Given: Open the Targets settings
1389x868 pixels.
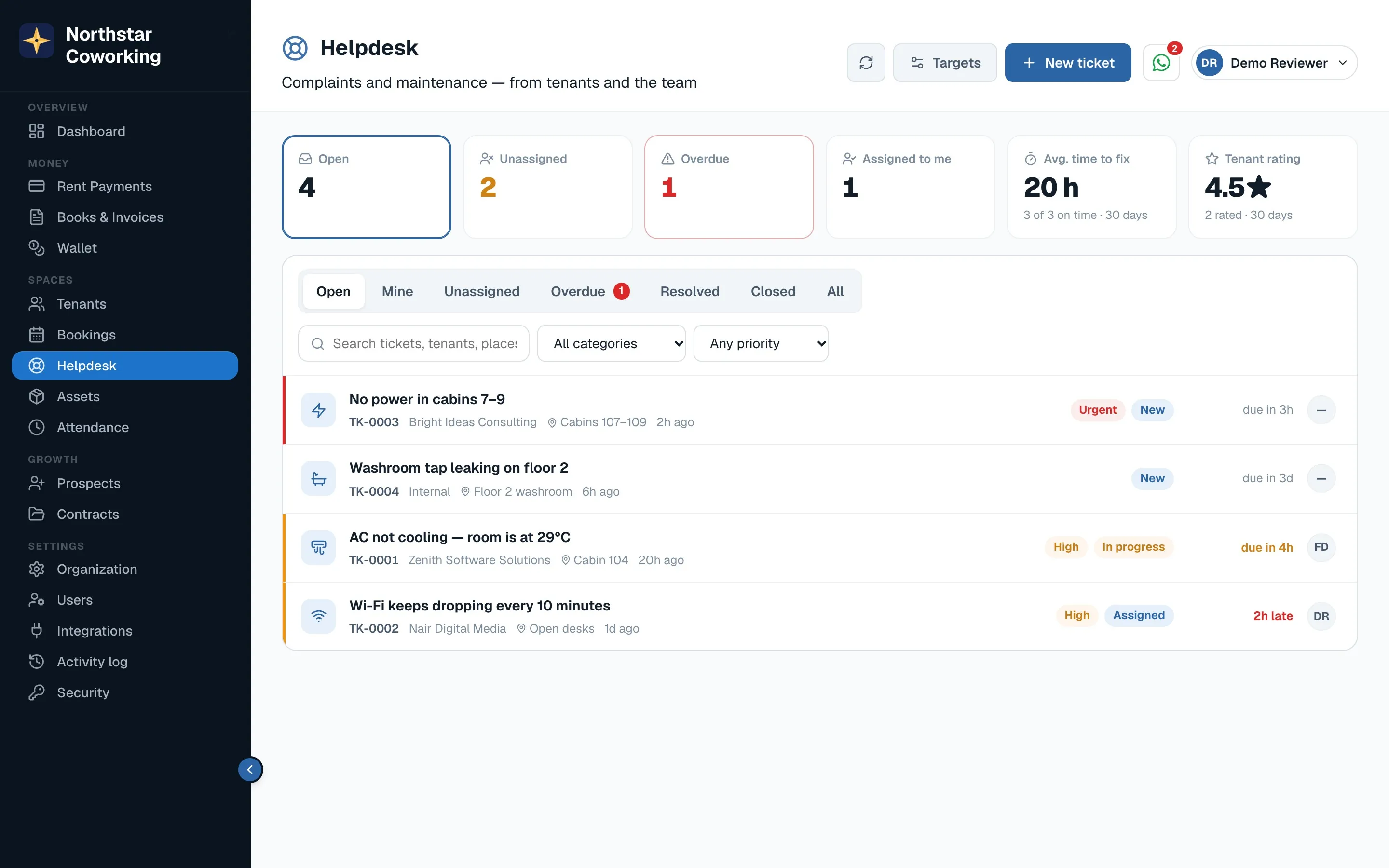Looking at the screenshot, I should (x=945, y=63).
